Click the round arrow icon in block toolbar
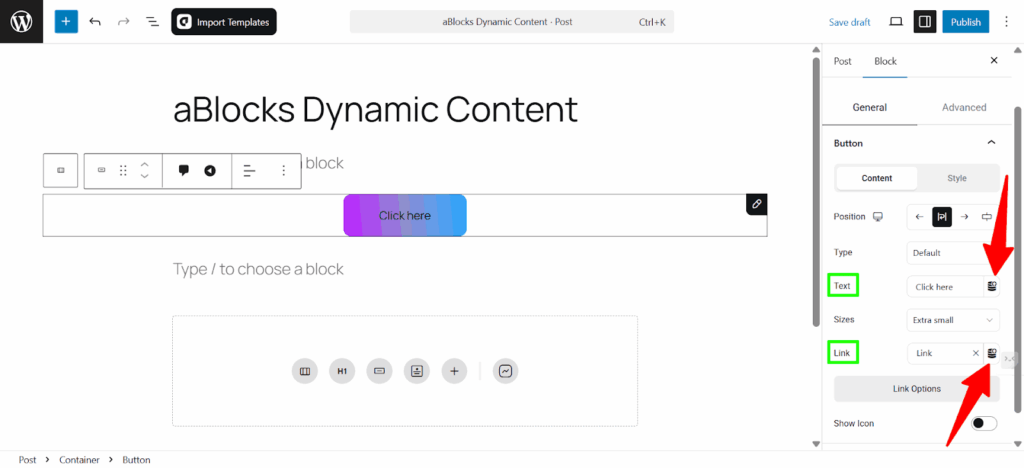Image resolution: width=1024 pixels, height=468 pixels. click(210, 171)
